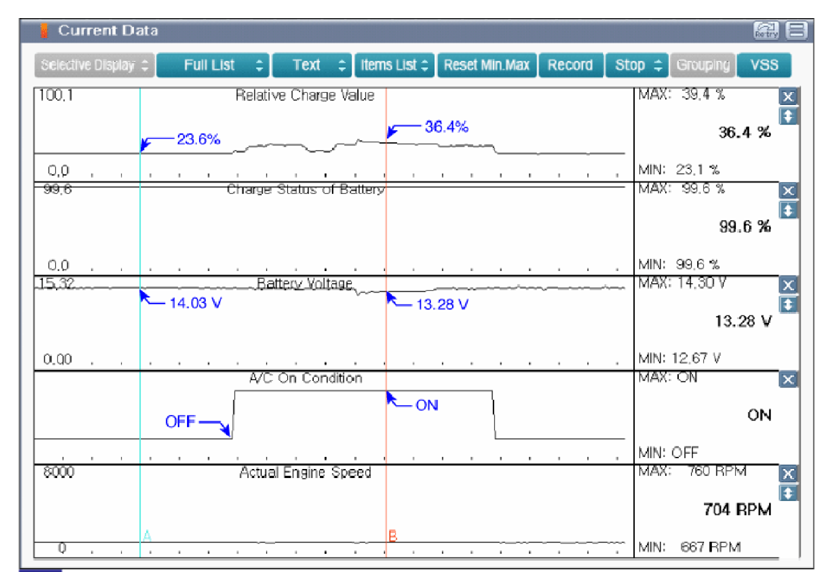Toggle the Charge Status of Battery graph height
This screenshot has height=581, width=833.
[x=788, y=210]
